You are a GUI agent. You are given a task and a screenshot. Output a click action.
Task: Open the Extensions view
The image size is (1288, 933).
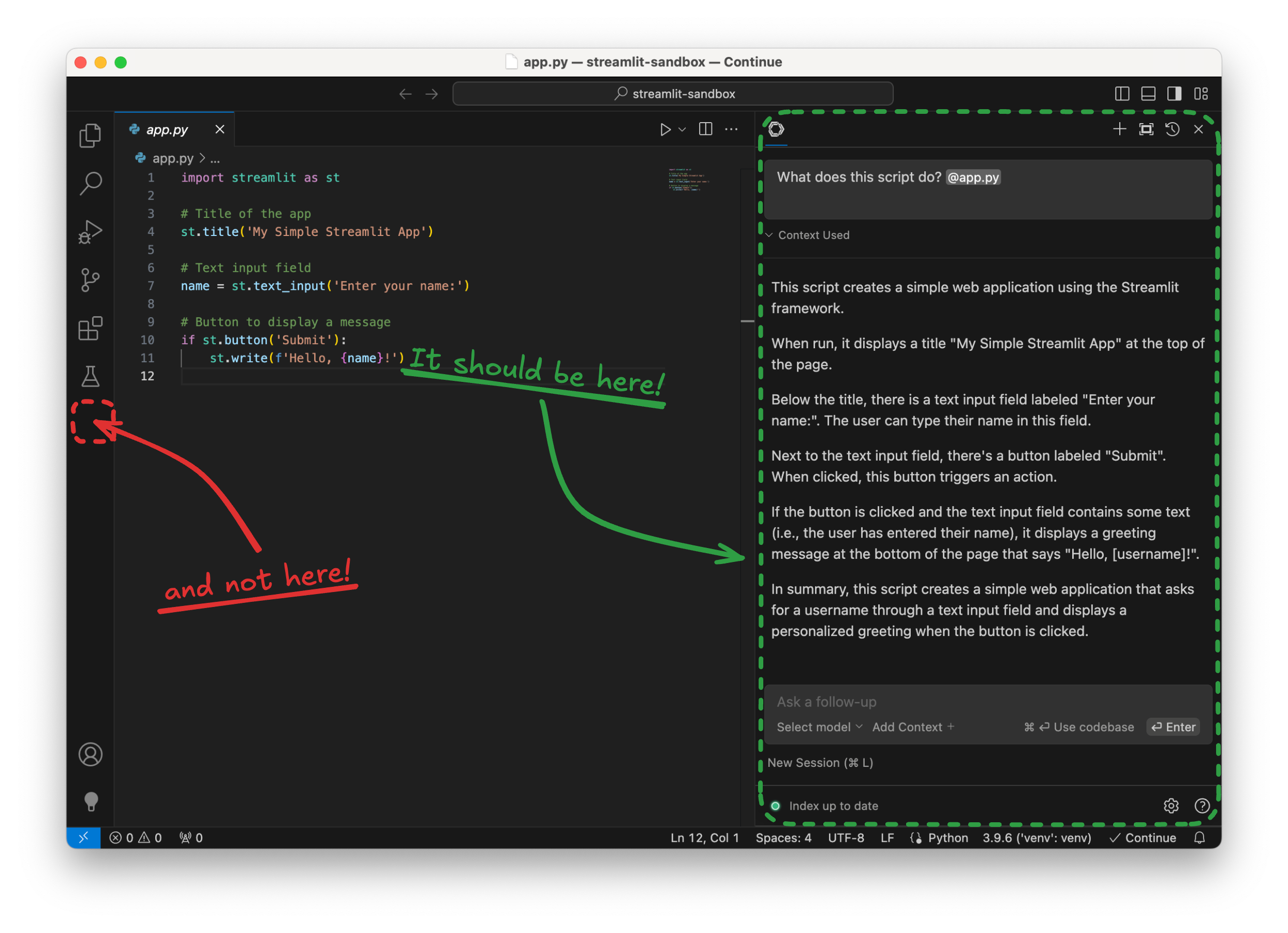[90, 328]
